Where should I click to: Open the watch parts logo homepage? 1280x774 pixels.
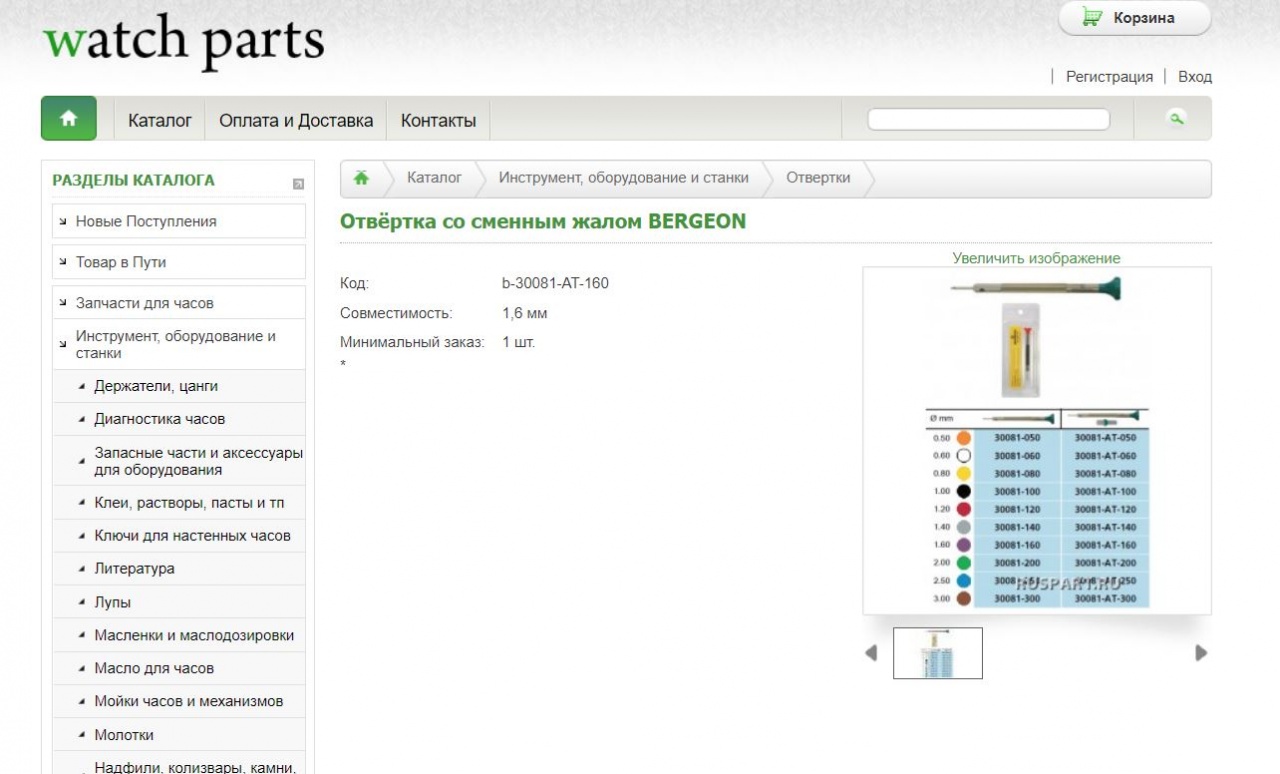click(x=184, y=40)
